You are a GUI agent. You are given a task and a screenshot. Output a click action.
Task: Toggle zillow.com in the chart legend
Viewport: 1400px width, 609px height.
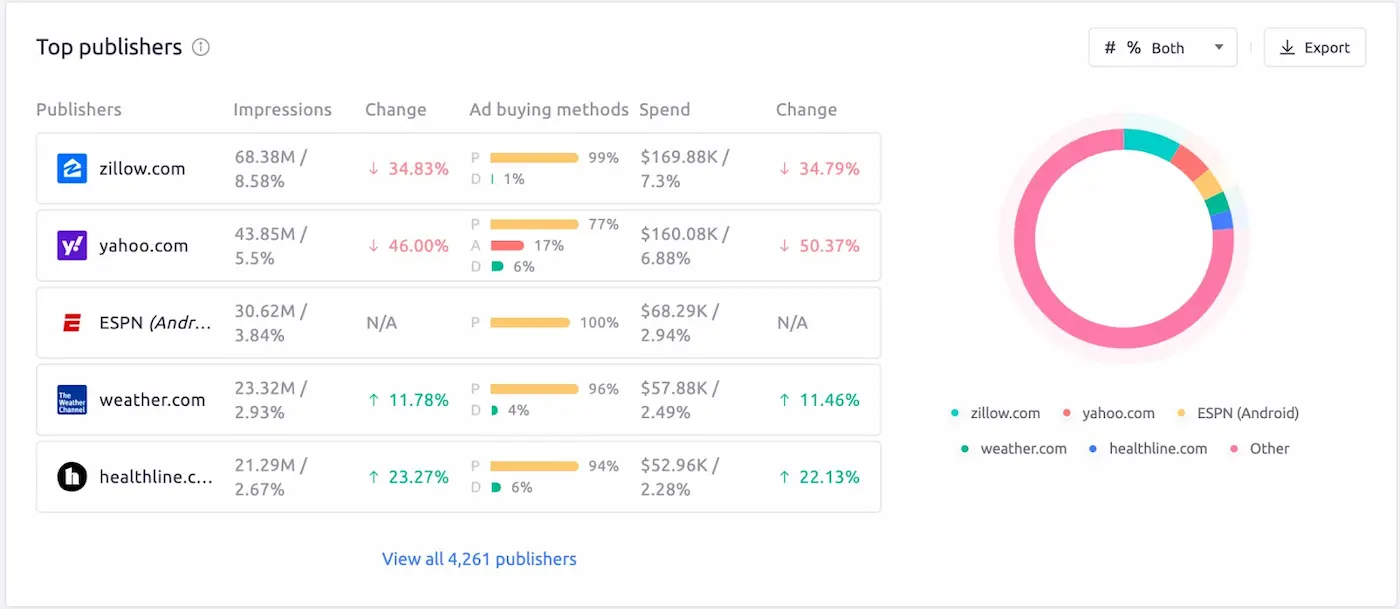1005,412
